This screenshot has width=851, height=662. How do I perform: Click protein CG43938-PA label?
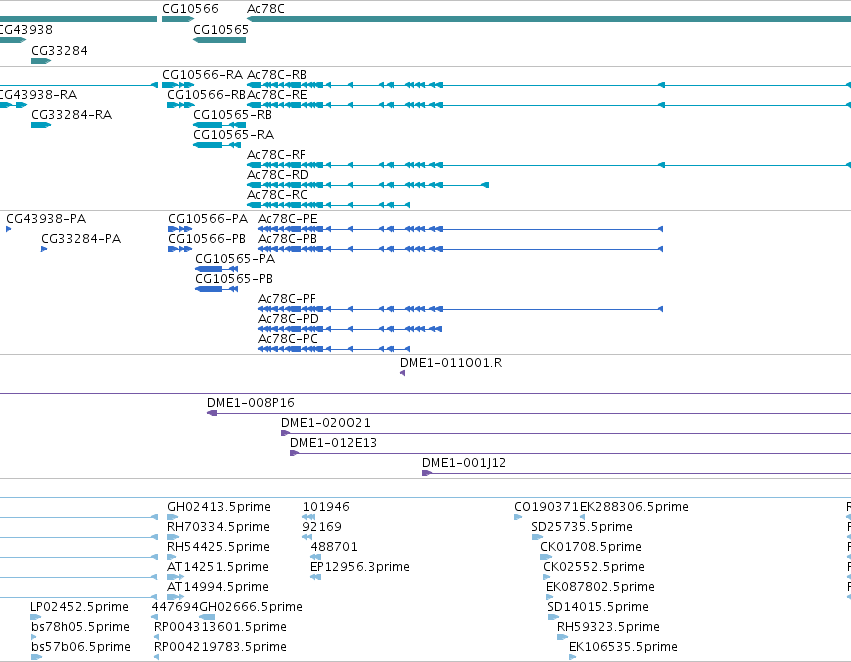[46, 219]
